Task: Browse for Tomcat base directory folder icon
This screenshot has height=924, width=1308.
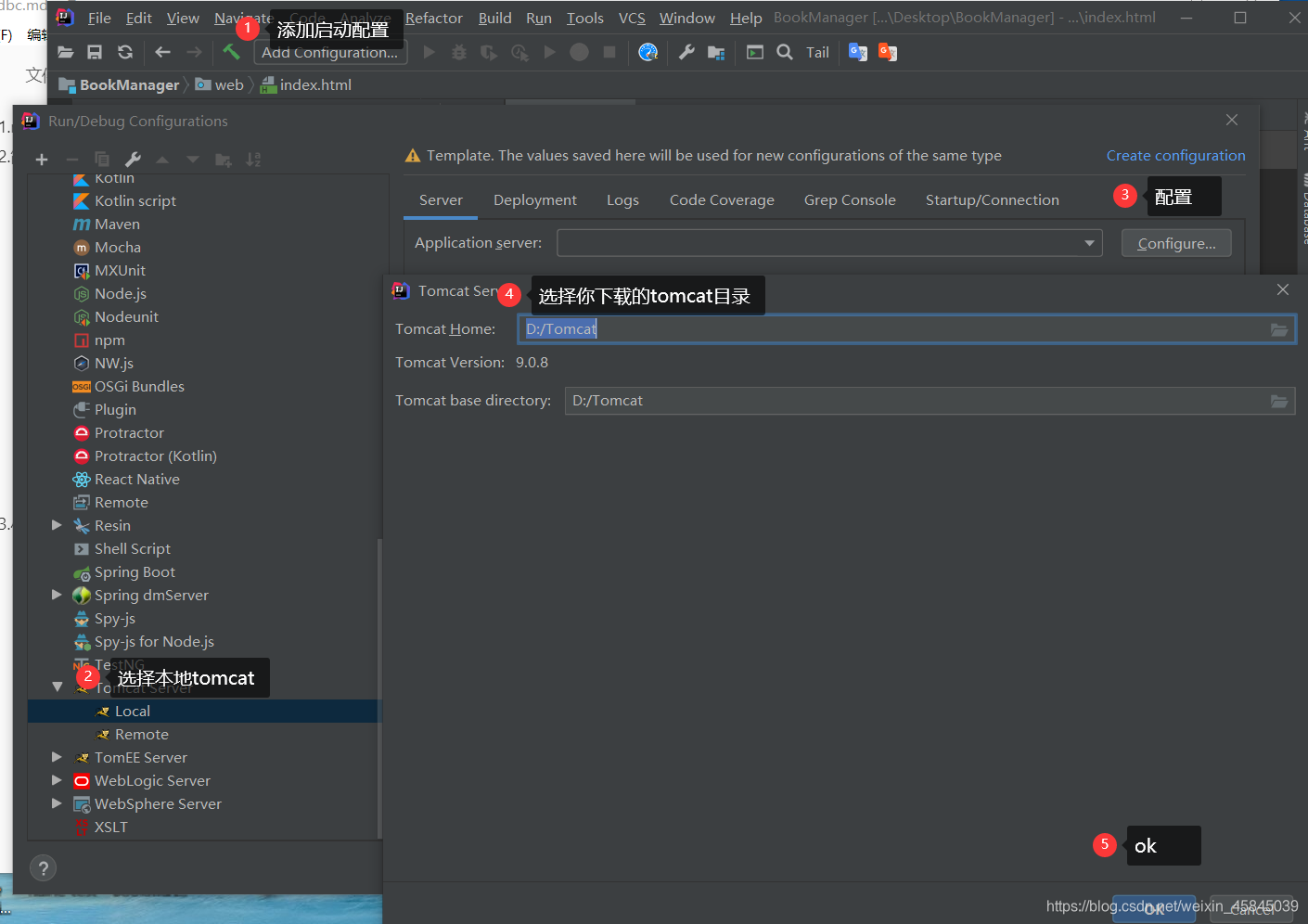Action: (x=1279, y=401)
